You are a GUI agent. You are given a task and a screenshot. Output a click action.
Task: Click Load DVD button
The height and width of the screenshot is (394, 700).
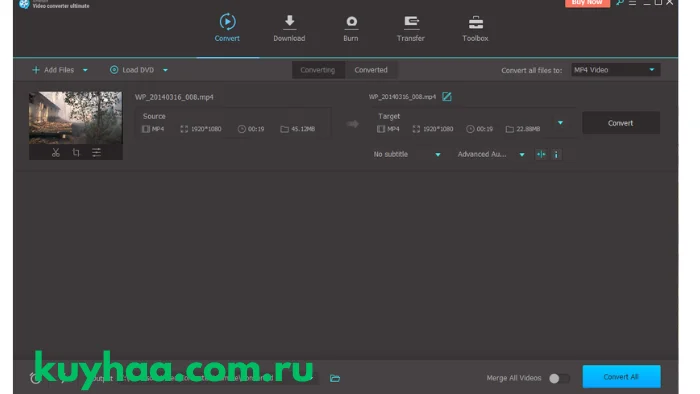[132, 70]
